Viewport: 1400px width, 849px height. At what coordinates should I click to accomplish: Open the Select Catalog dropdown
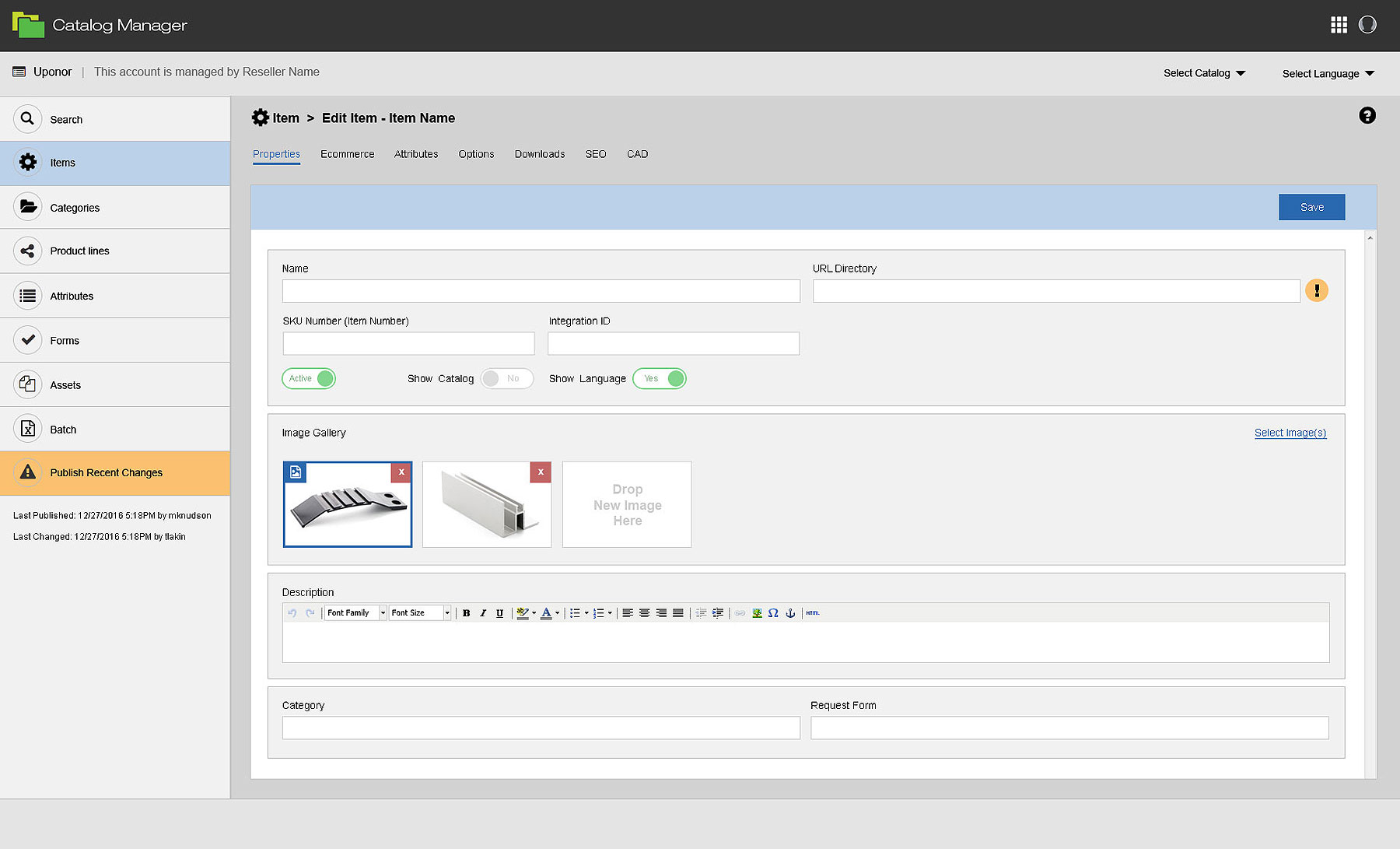click(x=1204, y=72)
